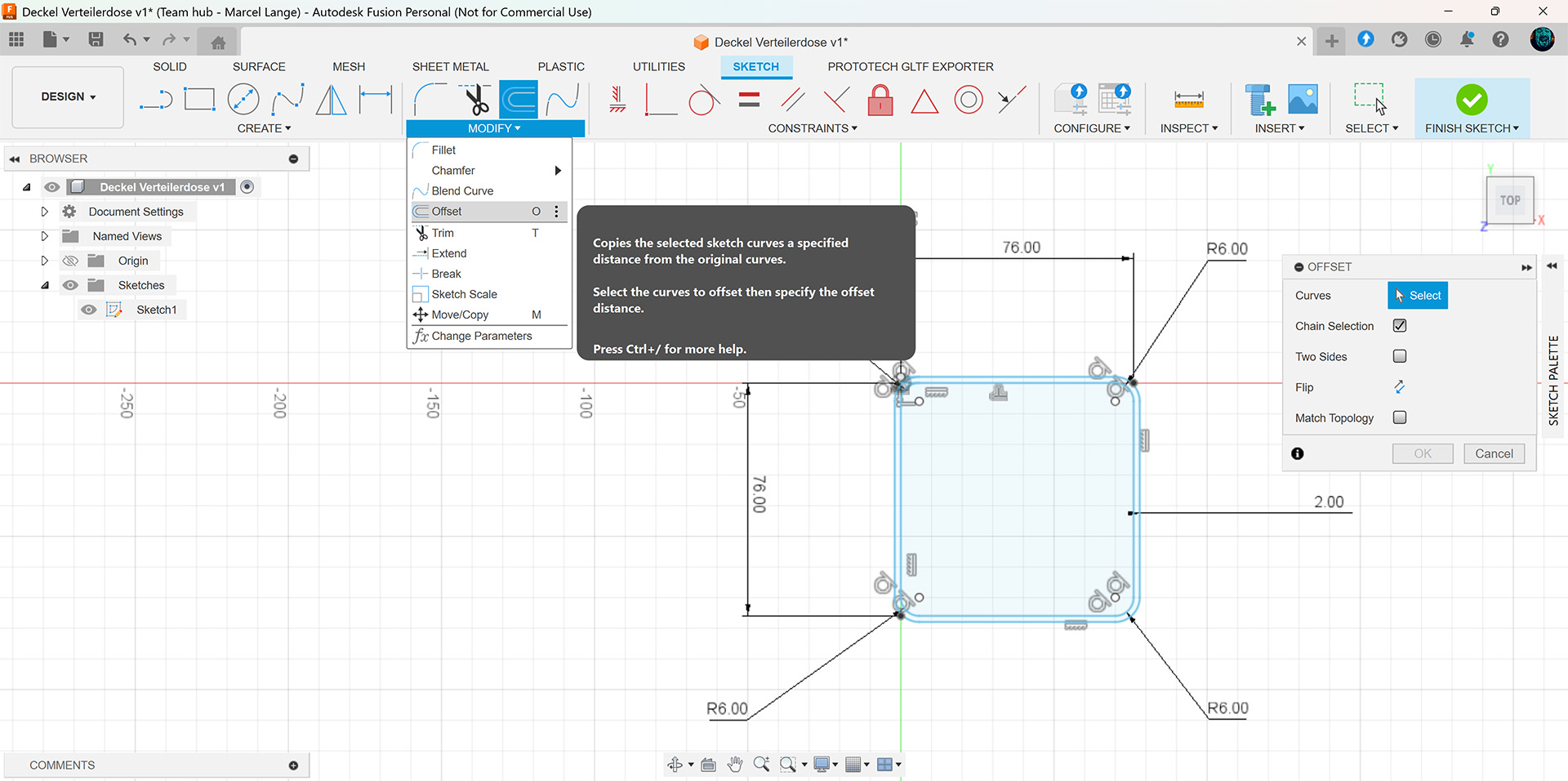This screenshot has height=781, width=1568.
Task: Apply the Midpoint triangle constraint
Action: pyautogui.click(x=924, y=100)
